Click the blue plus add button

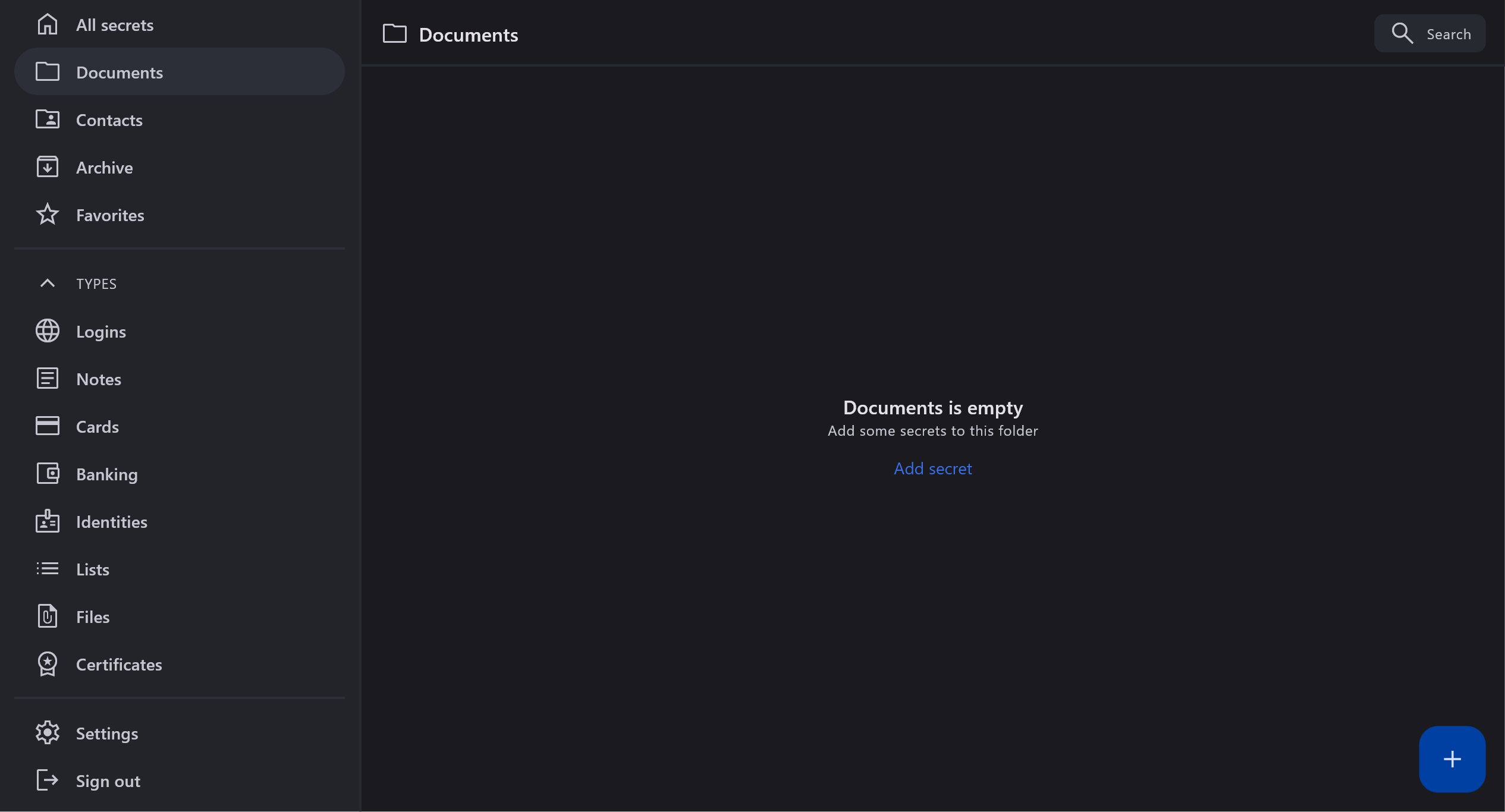click(x=1451, y=759)
